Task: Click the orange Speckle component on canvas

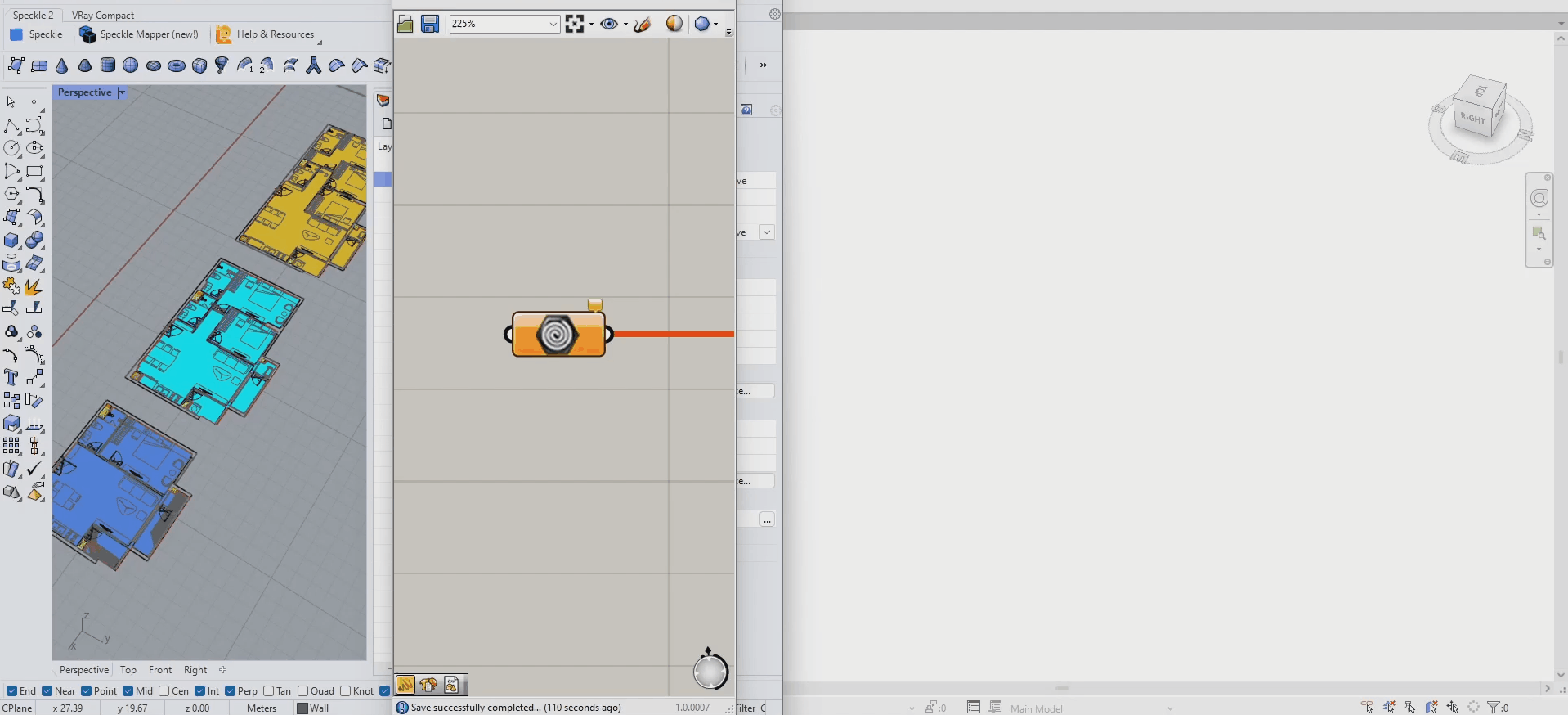Action: coord(558,334)
